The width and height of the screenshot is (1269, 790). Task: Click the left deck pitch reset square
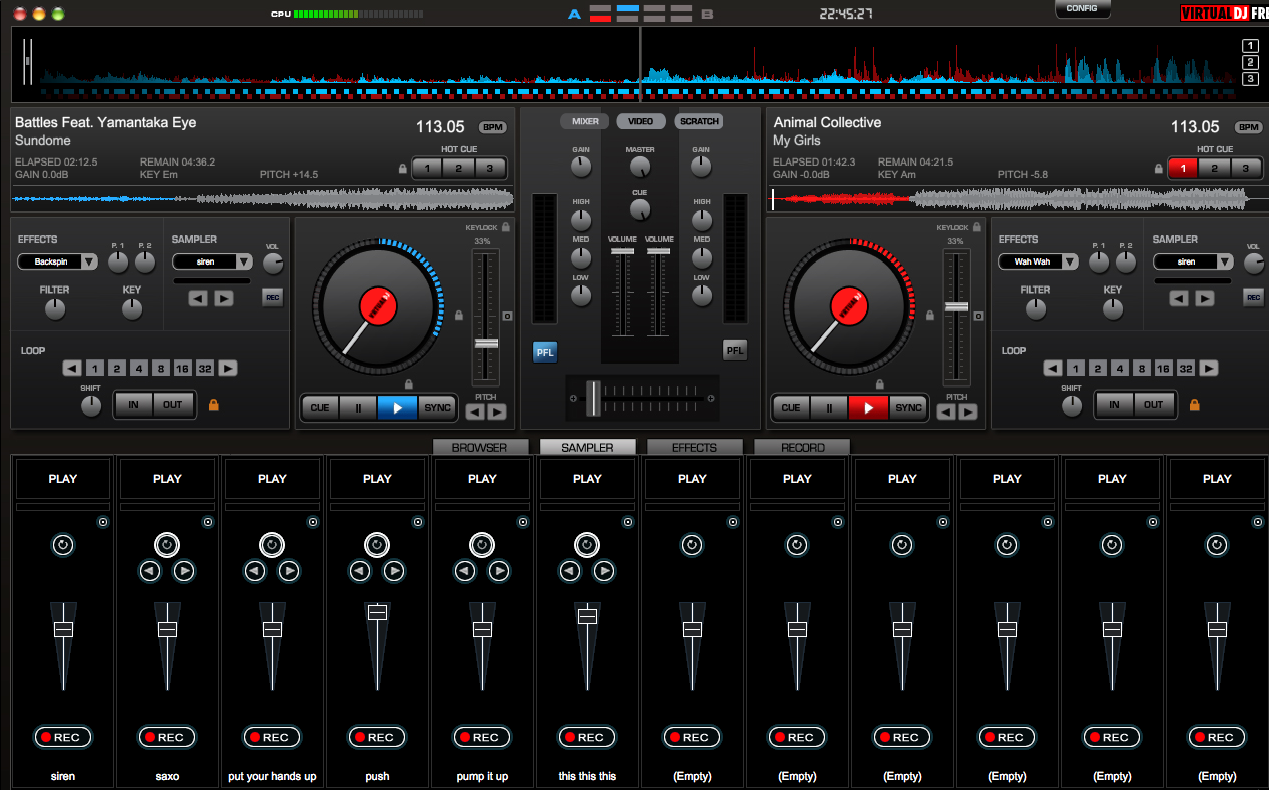pyautogui.click(x=507, y=317)
